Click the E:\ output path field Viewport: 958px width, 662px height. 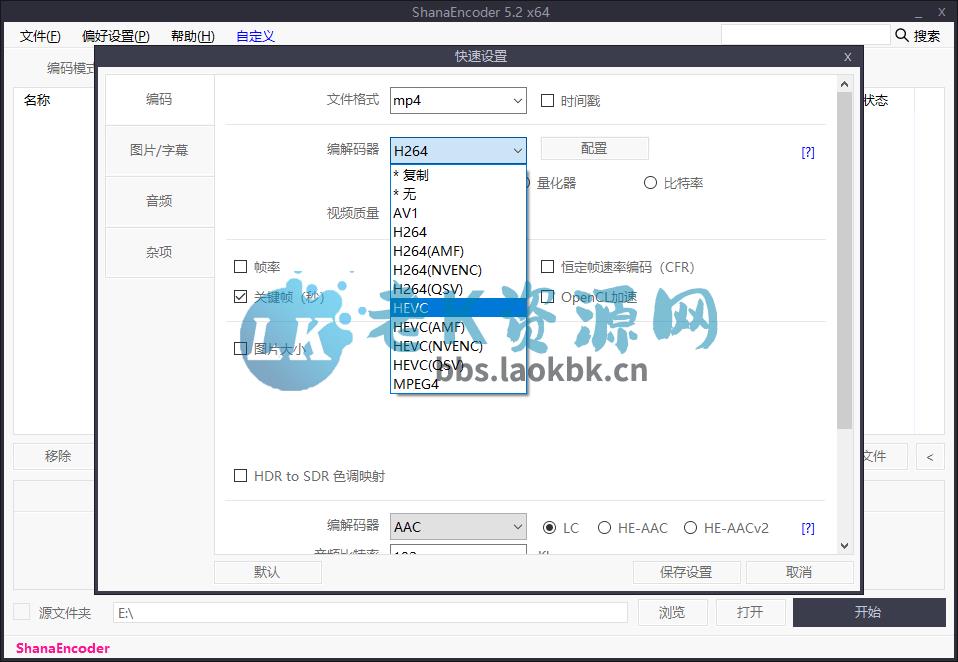370,613
